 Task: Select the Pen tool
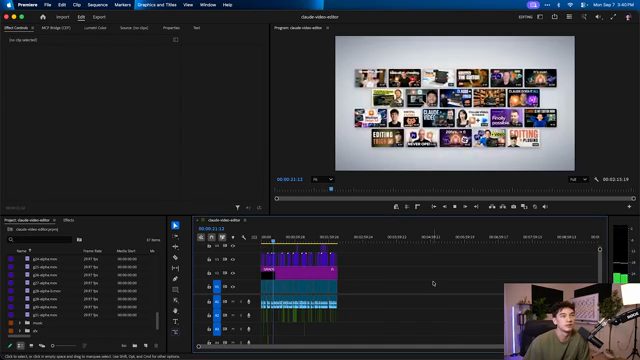pos(175,279)
